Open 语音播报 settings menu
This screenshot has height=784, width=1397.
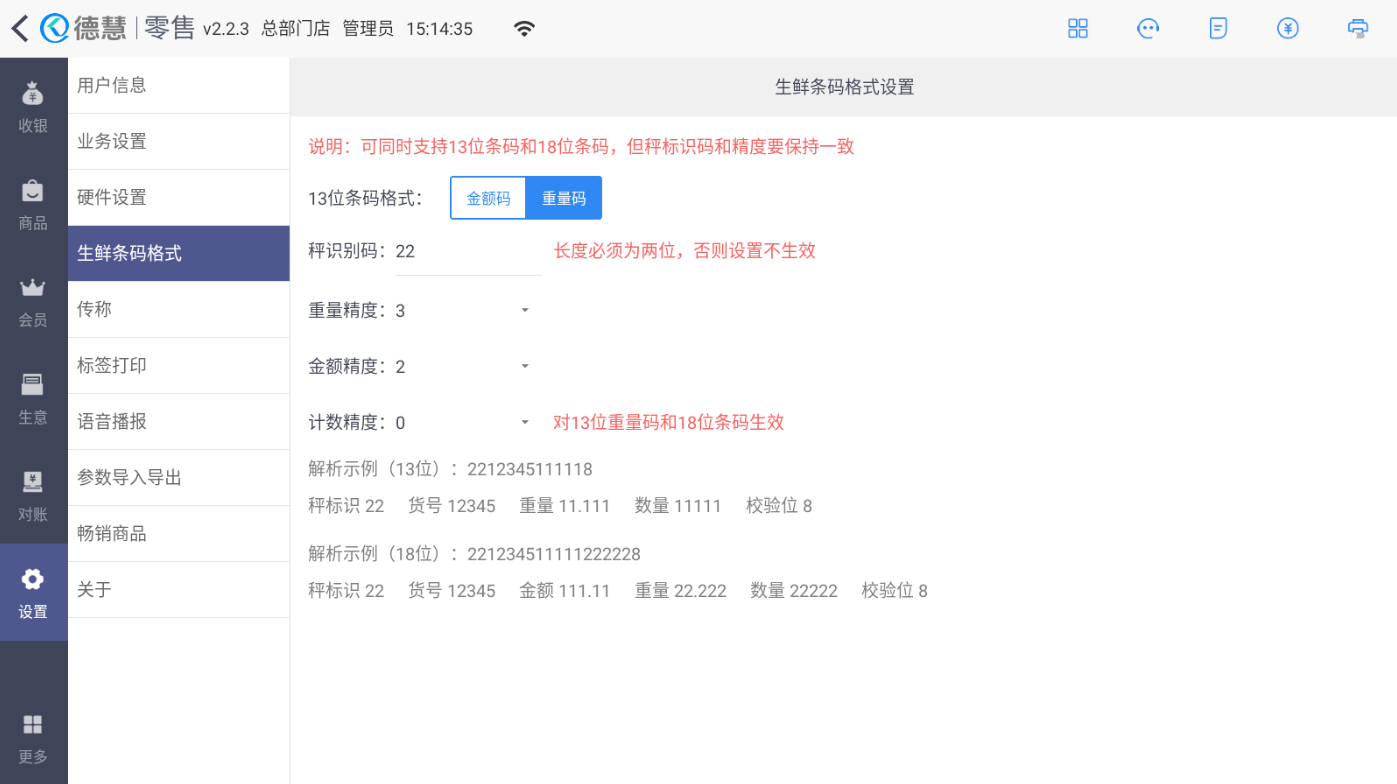179,421
